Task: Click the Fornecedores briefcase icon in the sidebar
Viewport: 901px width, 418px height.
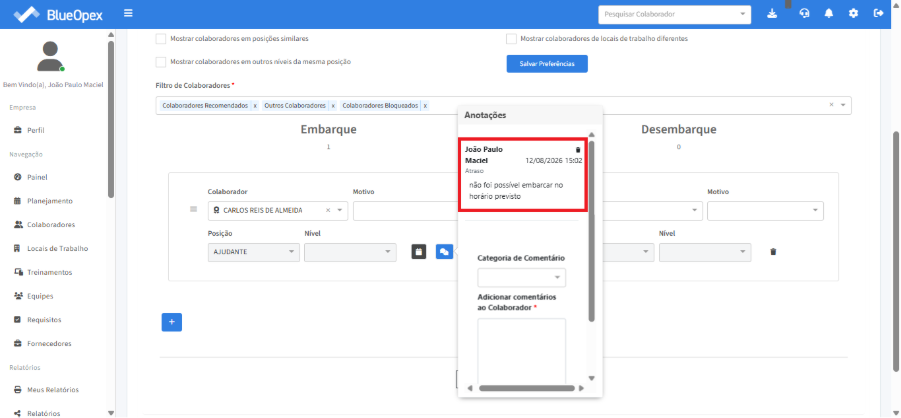Action: point(17,344)
